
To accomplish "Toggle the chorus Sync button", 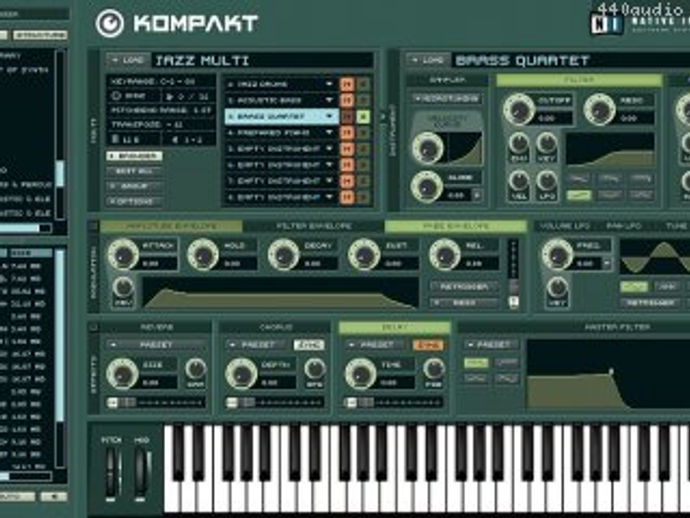I will pyautogui.click(x=309, y=345).
